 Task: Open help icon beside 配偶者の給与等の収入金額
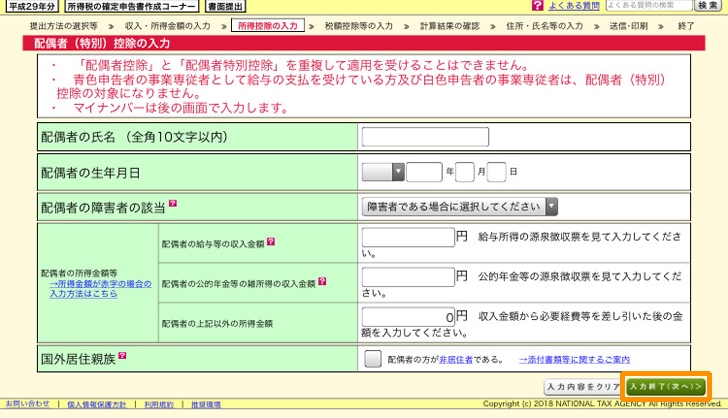[271, 242]
